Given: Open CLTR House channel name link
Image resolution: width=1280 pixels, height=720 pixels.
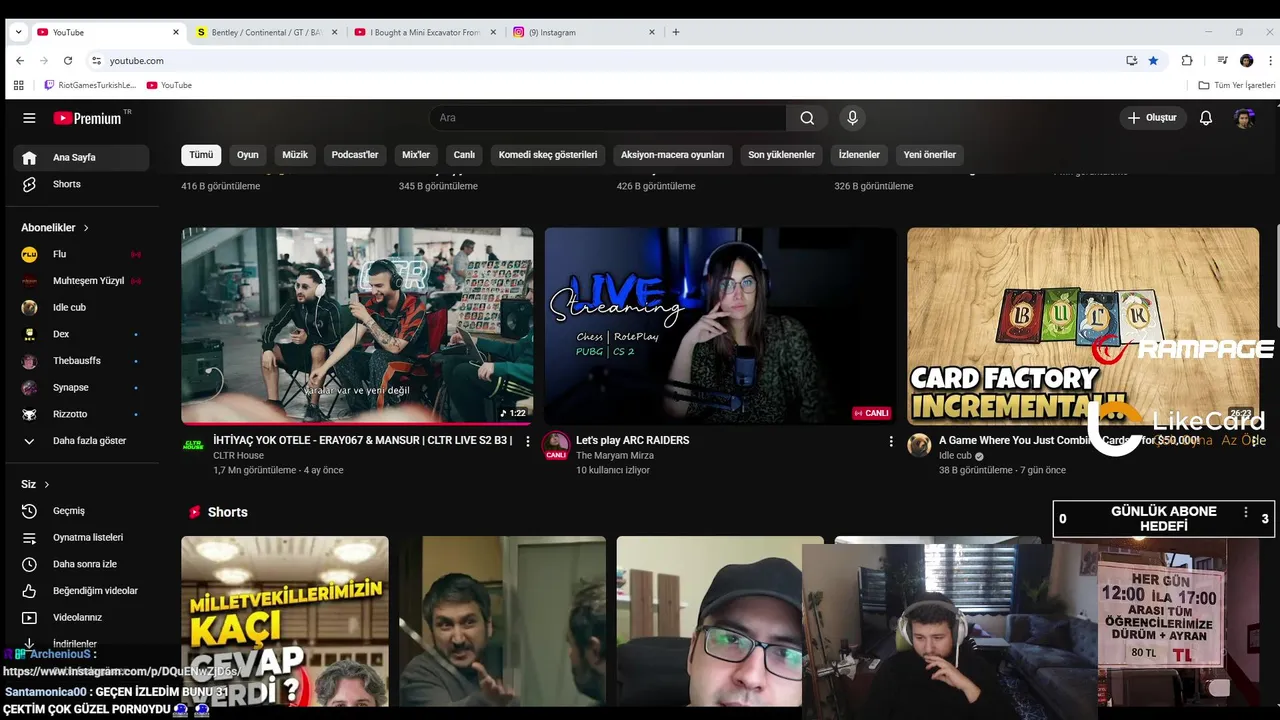Looking at the screenshot, I should (238, 455).
